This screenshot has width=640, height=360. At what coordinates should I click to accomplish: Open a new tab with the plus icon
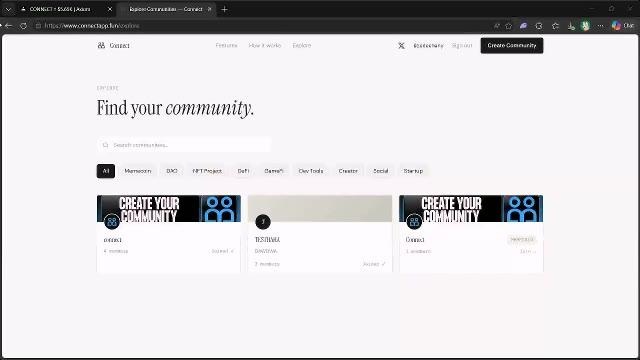[x=224, y=9]
